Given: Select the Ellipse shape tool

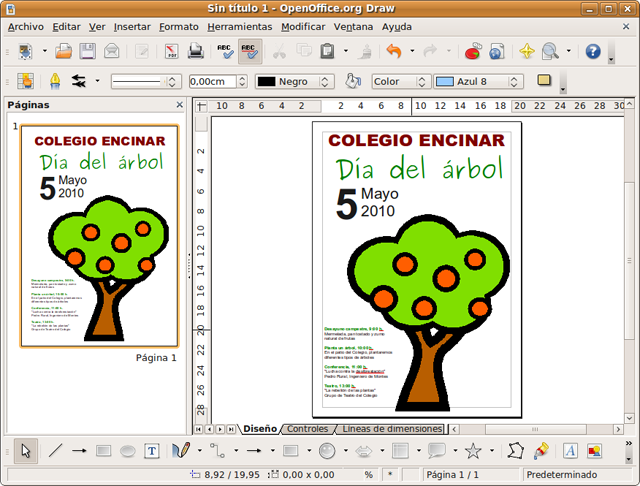Looking at the screenshot, I should point(128,451).
